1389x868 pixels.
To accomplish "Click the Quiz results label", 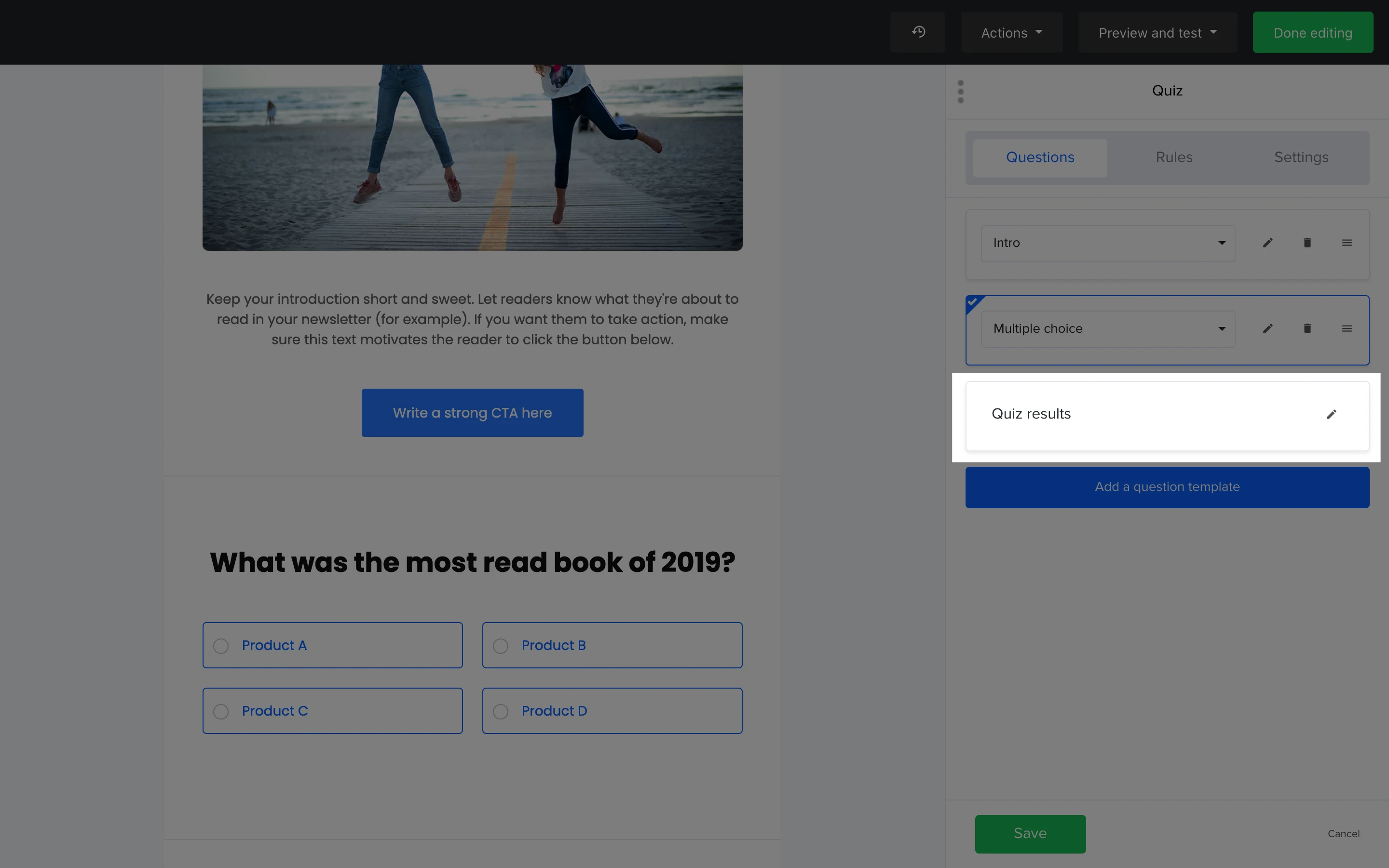I will coord(1031,414).
